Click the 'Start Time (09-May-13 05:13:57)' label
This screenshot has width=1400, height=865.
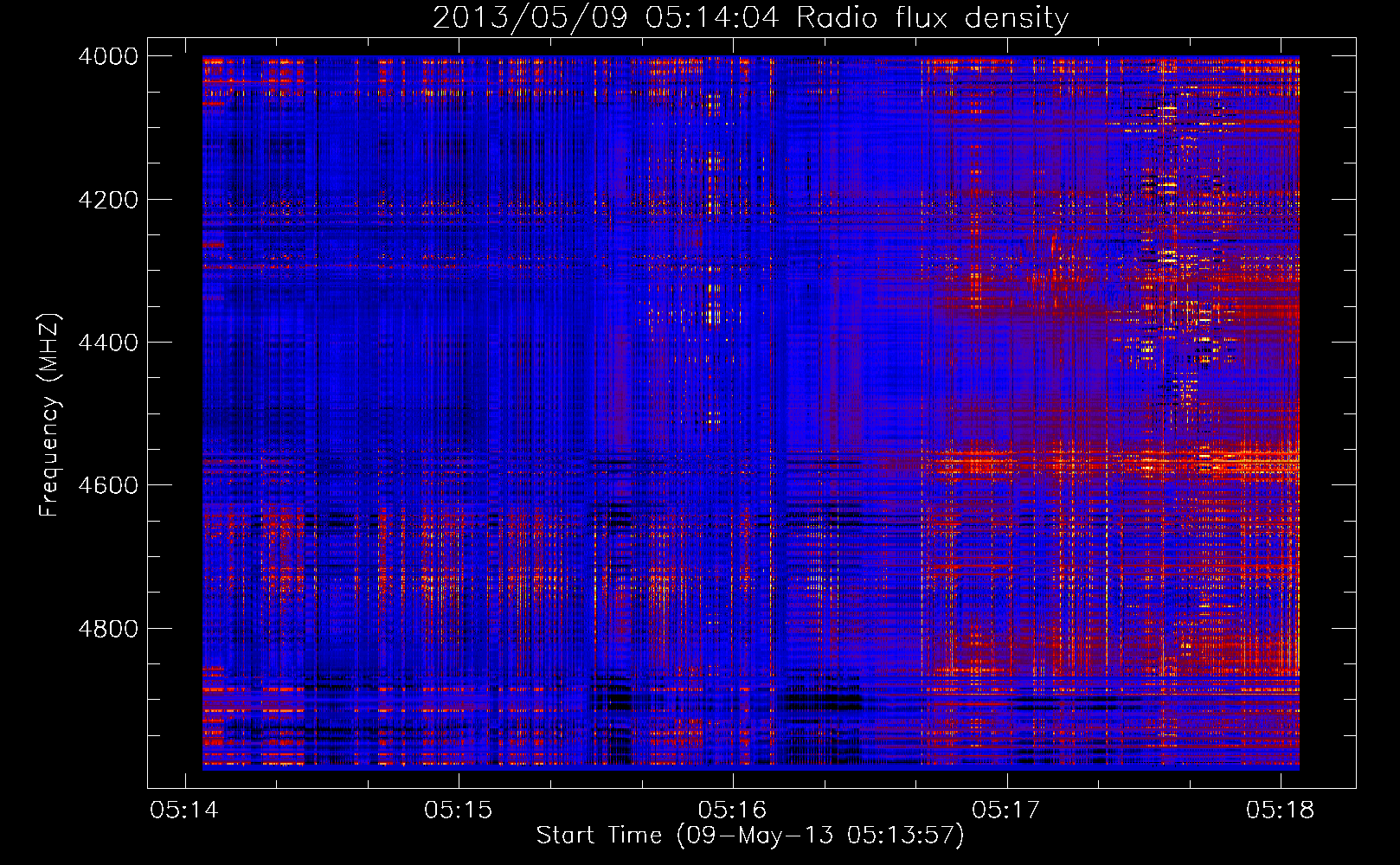(750, 836)
